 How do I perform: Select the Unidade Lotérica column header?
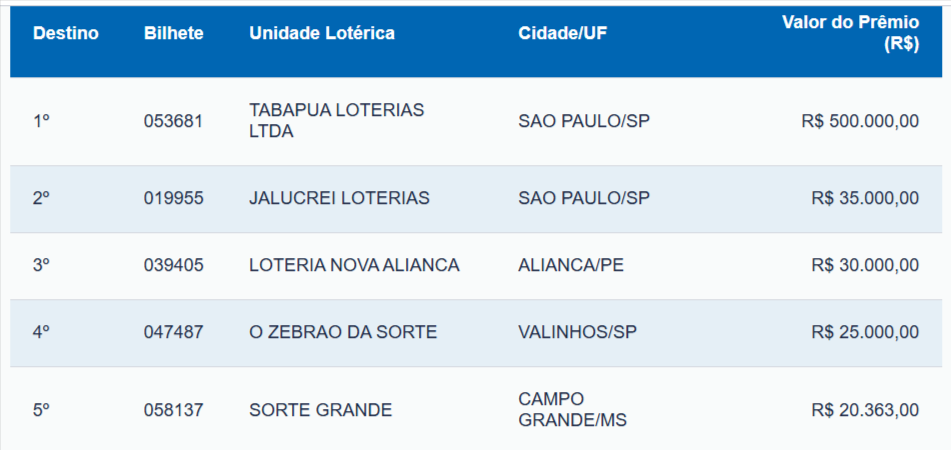[322, 33]
